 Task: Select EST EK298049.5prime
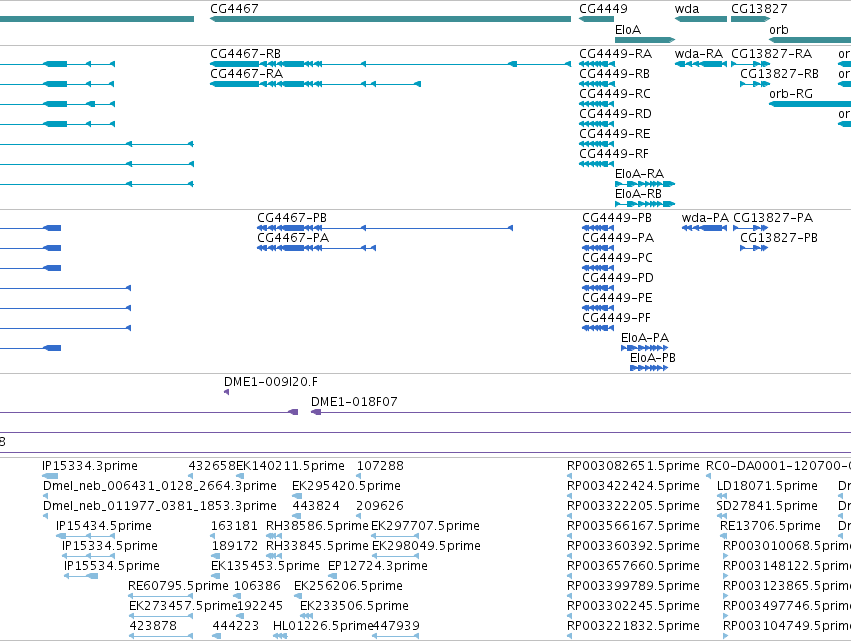(395, 556)
